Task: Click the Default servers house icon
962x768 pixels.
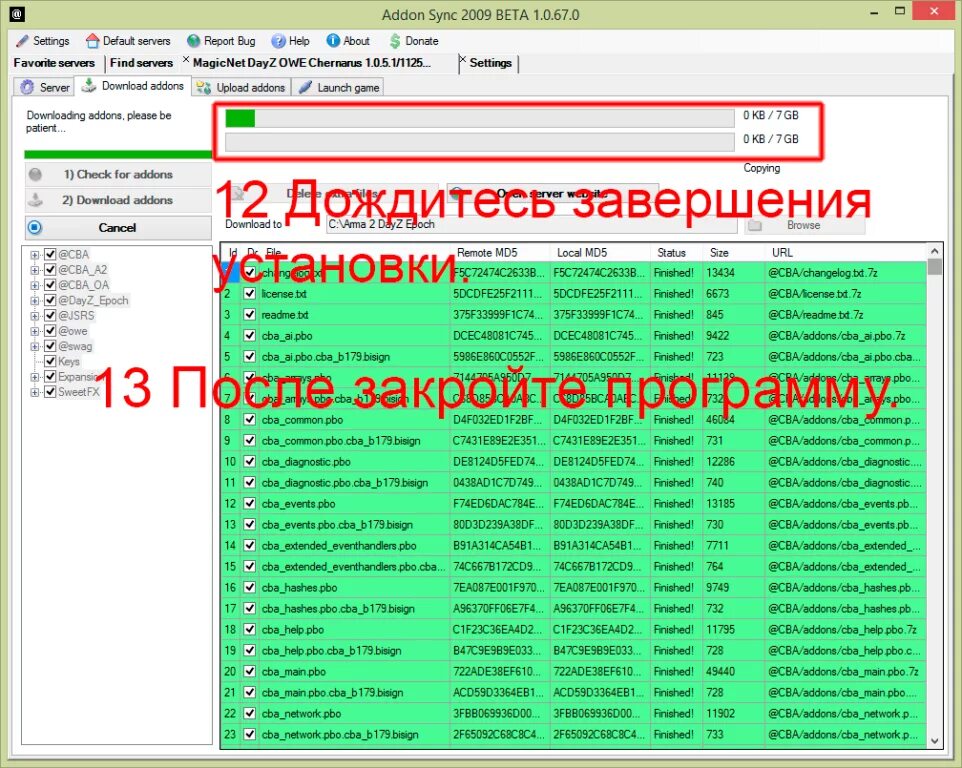Action: tap(92, 41)
